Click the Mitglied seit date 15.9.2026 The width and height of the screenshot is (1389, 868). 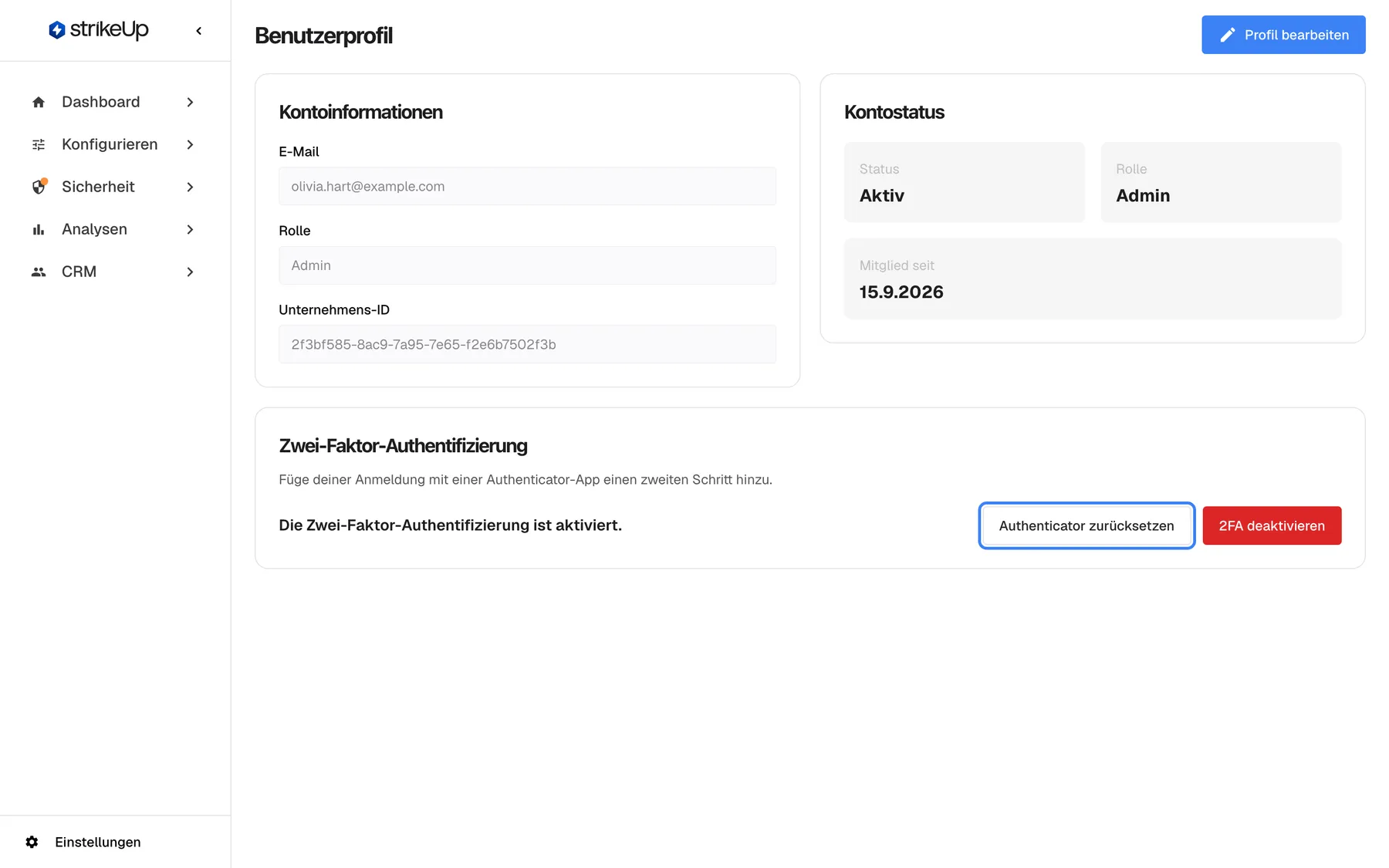click(x=901, y=292)
